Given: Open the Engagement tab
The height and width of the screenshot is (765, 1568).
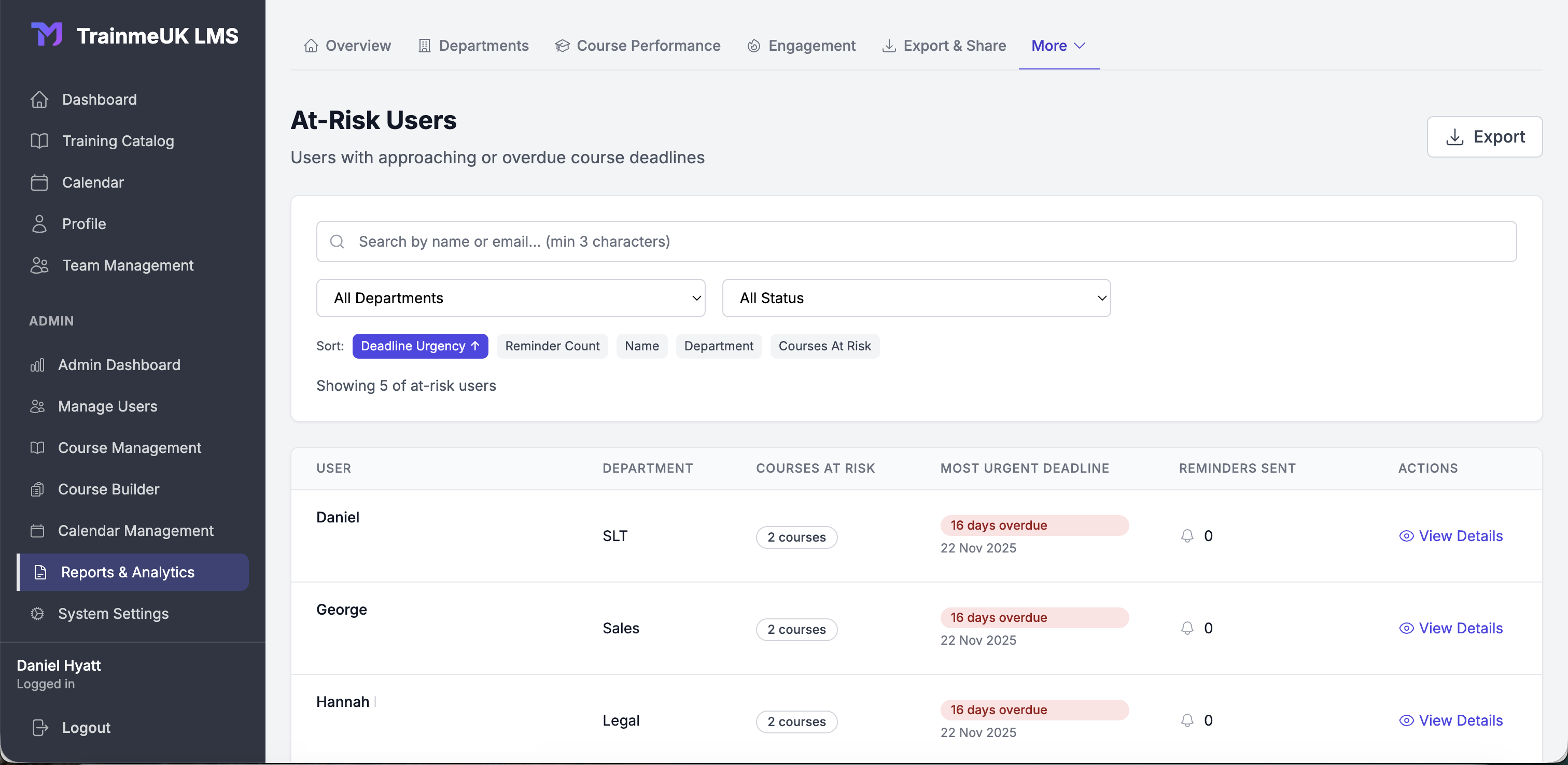Looking at the screenshot, I should click(801, 45).
